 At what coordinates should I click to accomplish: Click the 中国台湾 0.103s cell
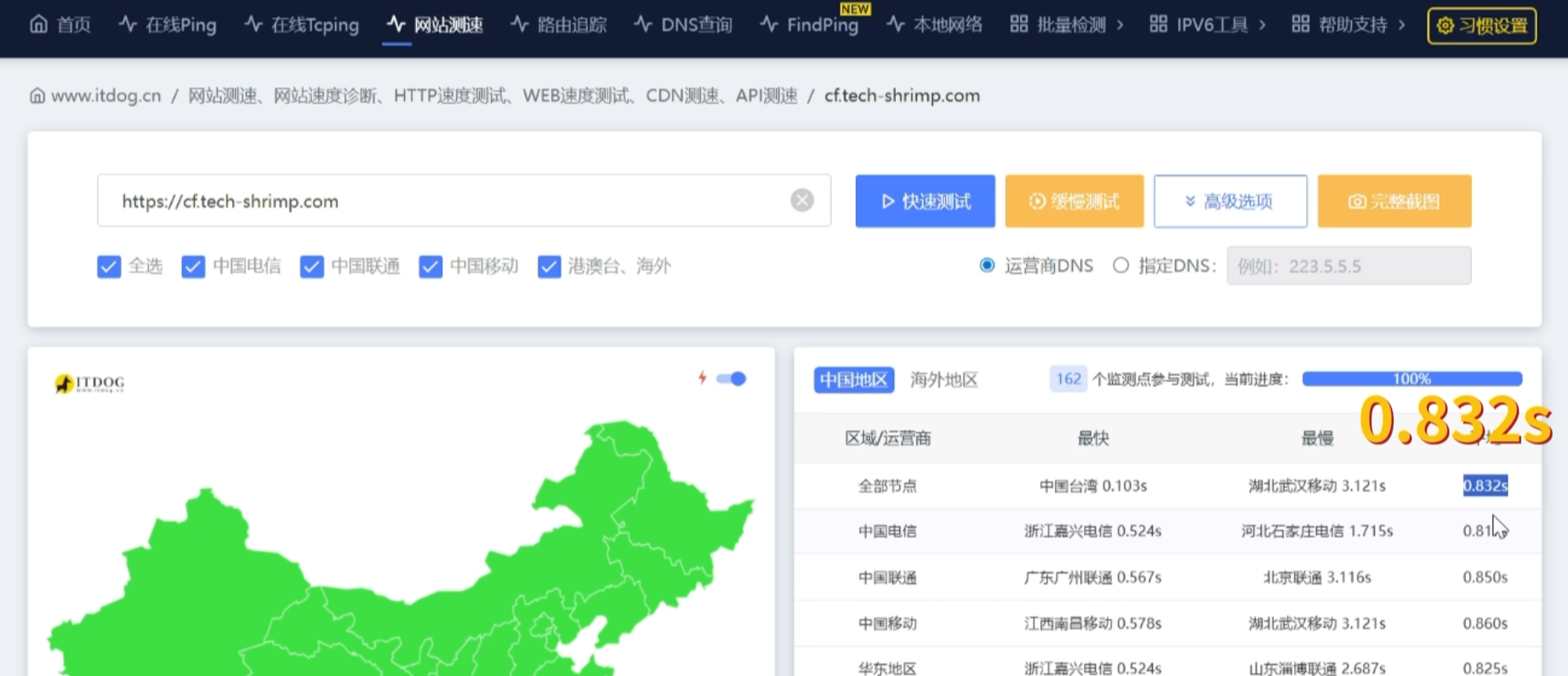point(1092,486)
